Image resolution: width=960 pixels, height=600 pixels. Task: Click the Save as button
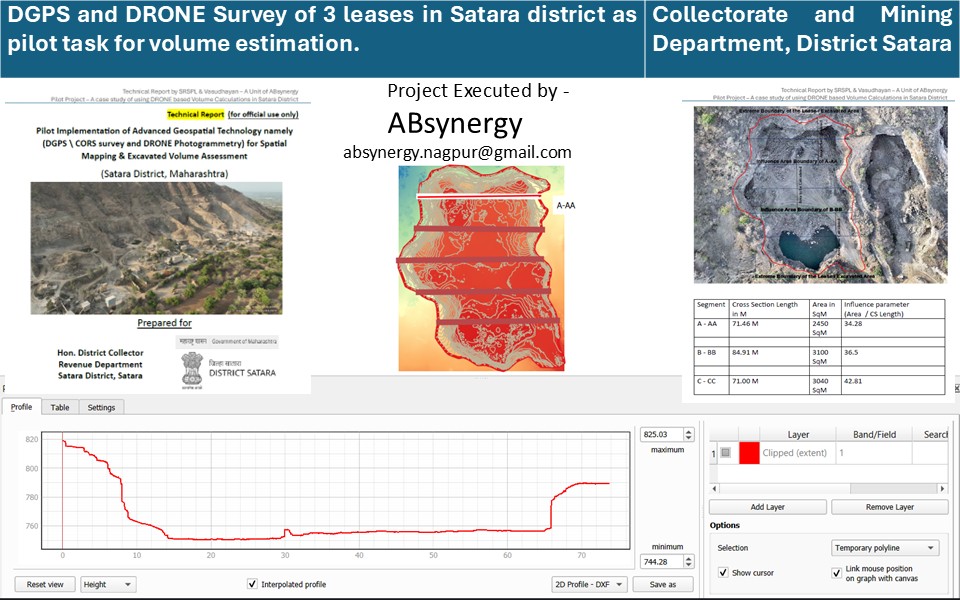point(662,584)
